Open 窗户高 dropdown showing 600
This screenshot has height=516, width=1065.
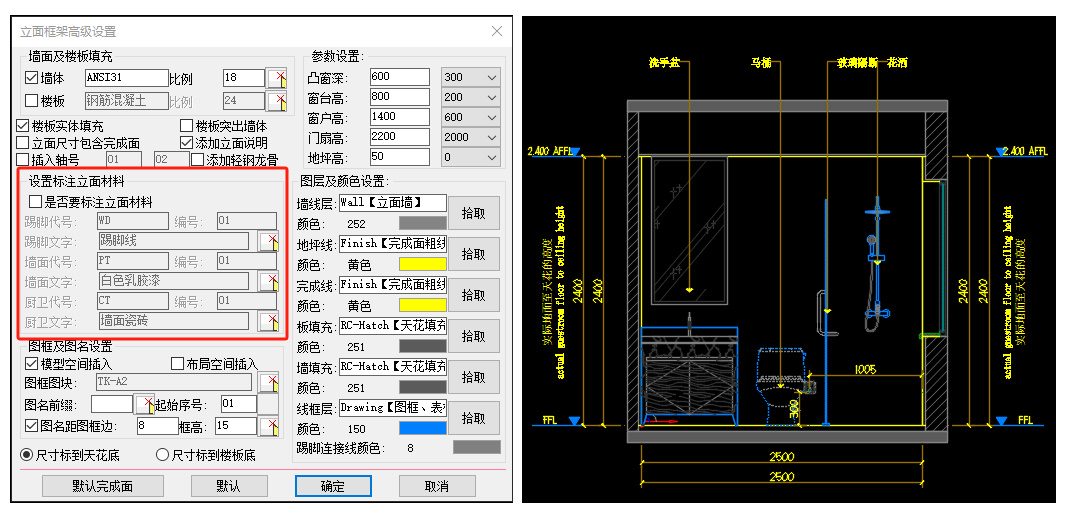point(471,117)
